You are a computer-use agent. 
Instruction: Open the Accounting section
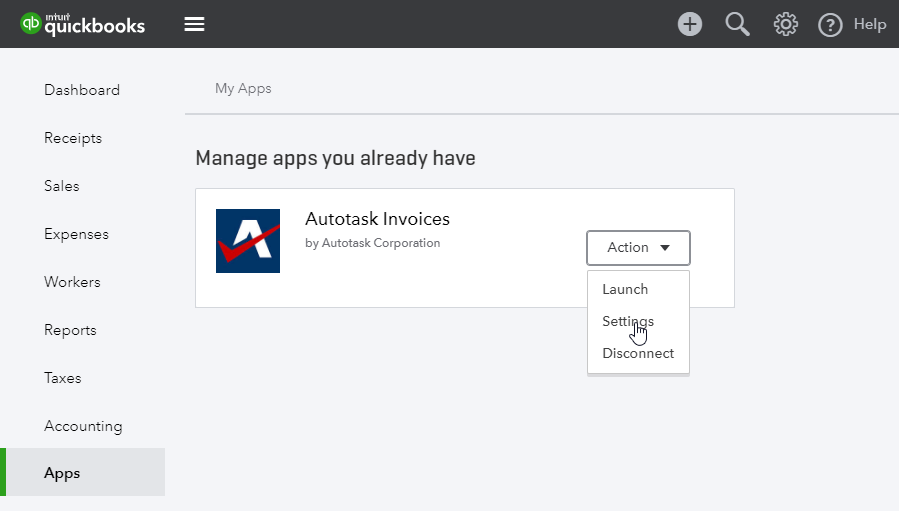[83, 426]
